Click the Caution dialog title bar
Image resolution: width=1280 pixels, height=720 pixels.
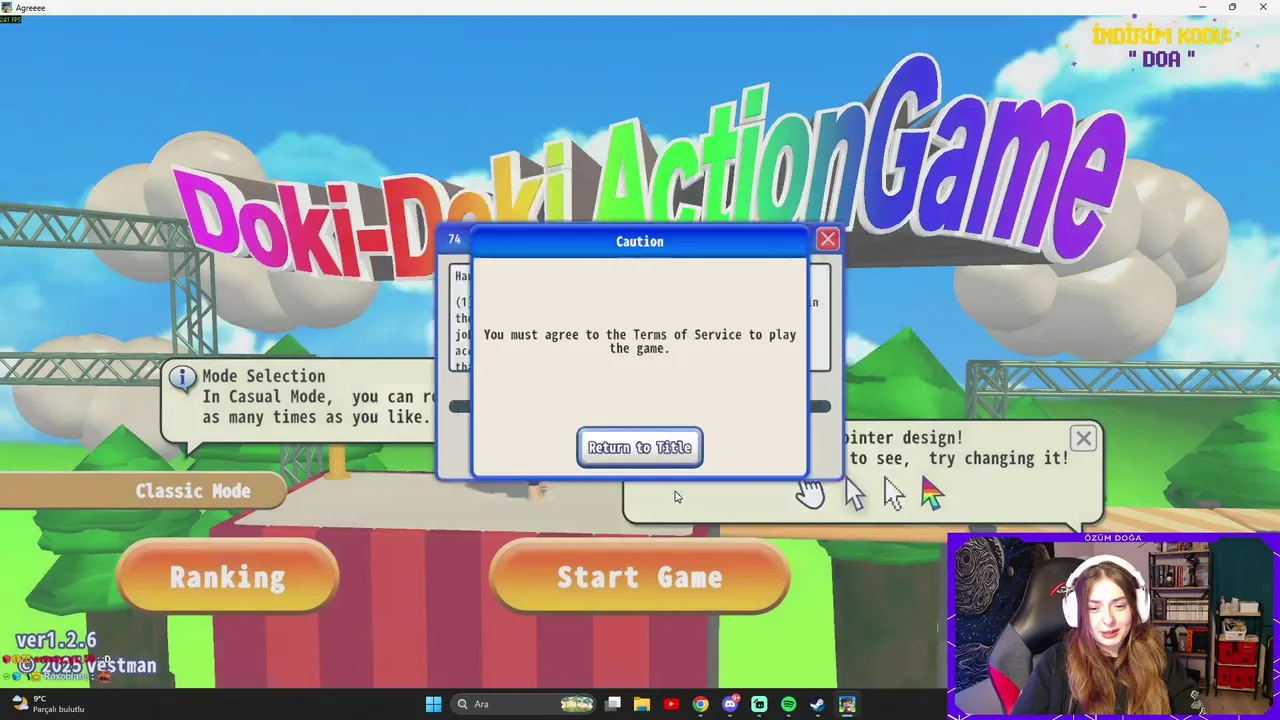click(x=640, y=241)
